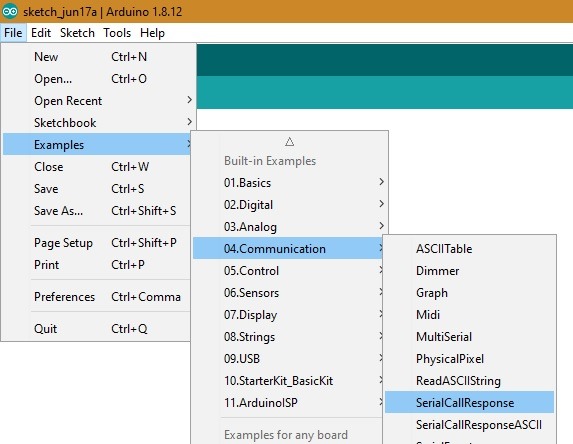
Task: Open the SerialCallResponse example sketch
Action: [470, 402]
